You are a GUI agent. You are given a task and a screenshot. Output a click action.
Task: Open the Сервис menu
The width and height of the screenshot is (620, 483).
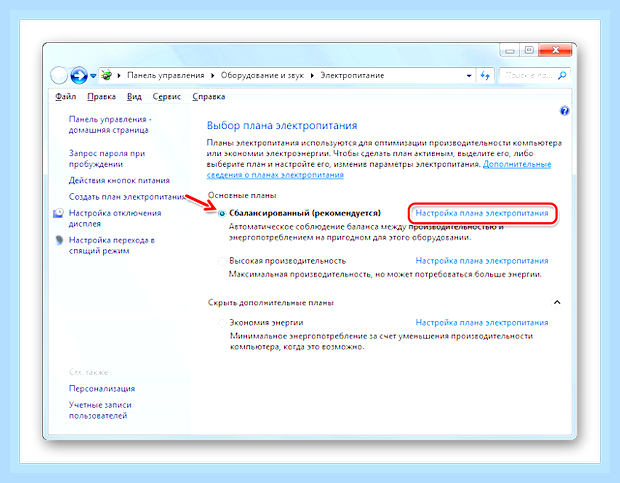click(x=166, y=96)
